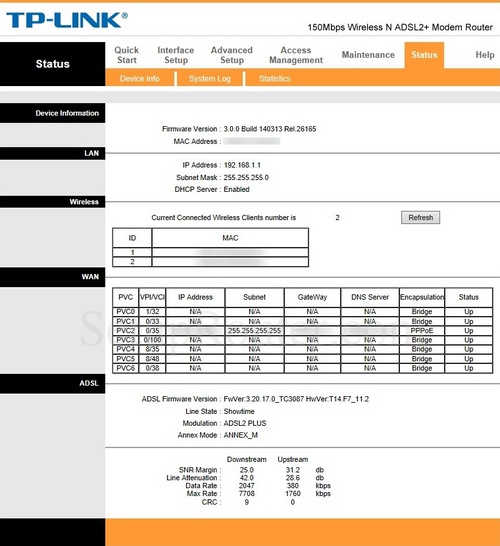The image size is (500, 546).
Task: Click VPI/VCI value 8/48
Action: pyautogui.click(x=153, y=359)
